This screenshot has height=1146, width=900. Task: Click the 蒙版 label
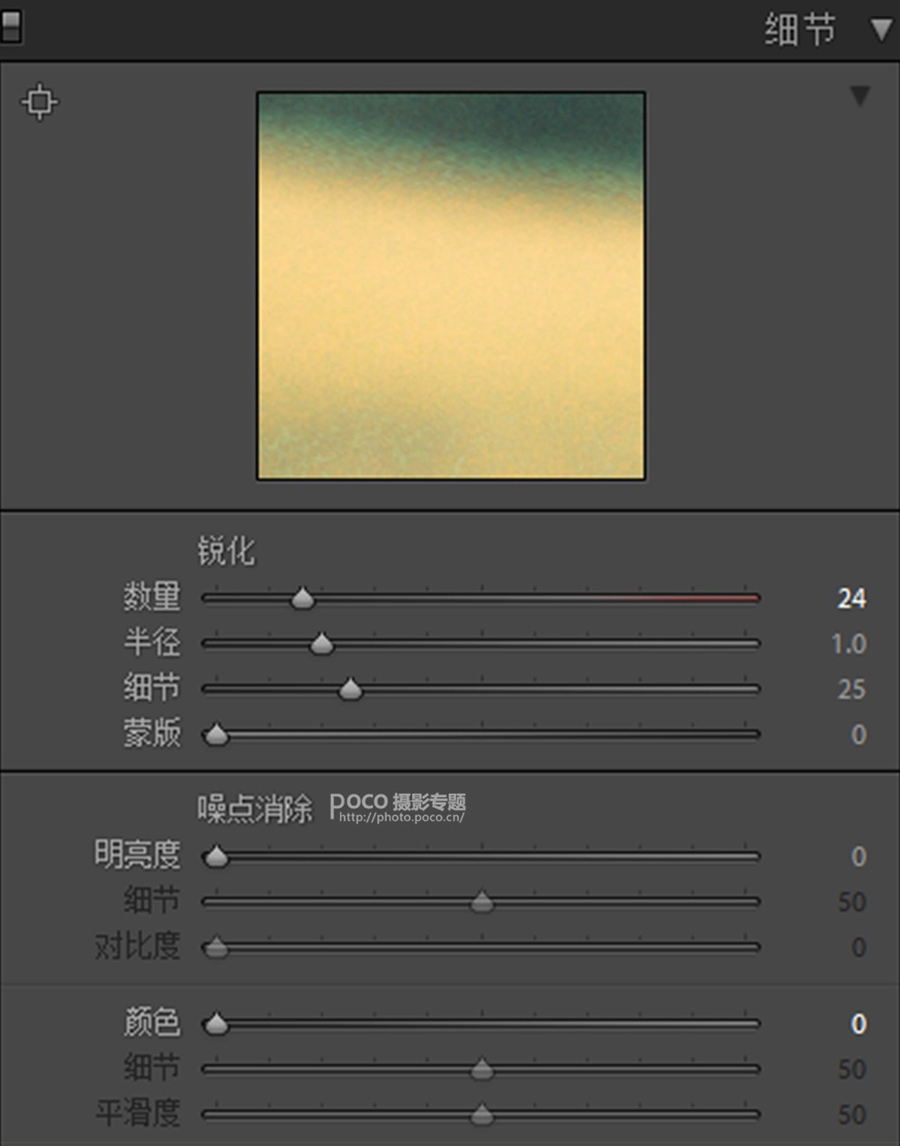(151, 733)
